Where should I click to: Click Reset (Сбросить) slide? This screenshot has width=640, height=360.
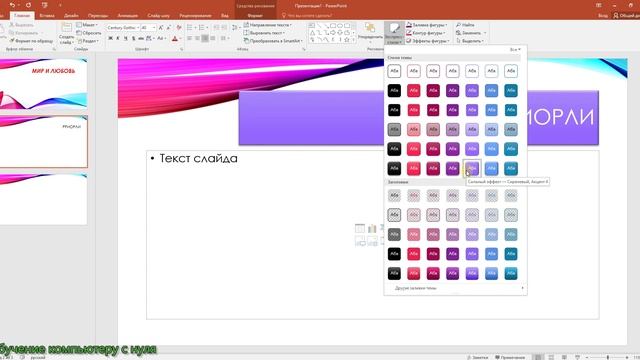[89, 33]
